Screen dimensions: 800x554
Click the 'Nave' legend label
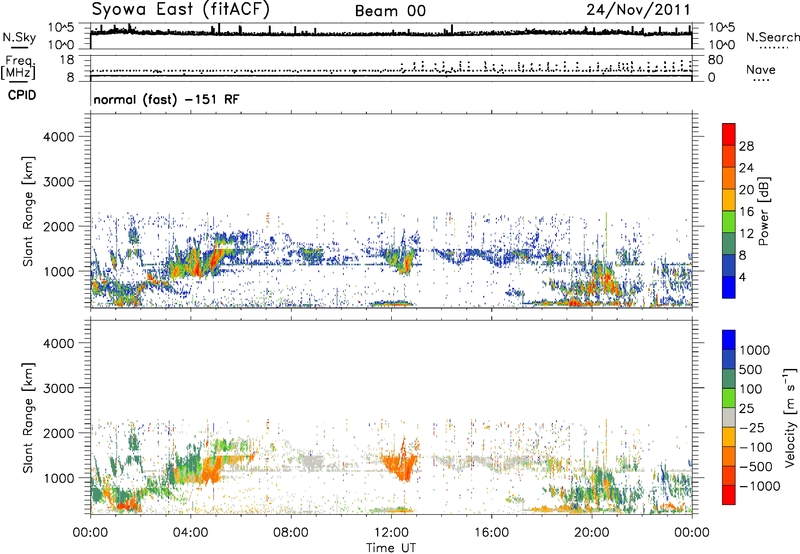761,69
